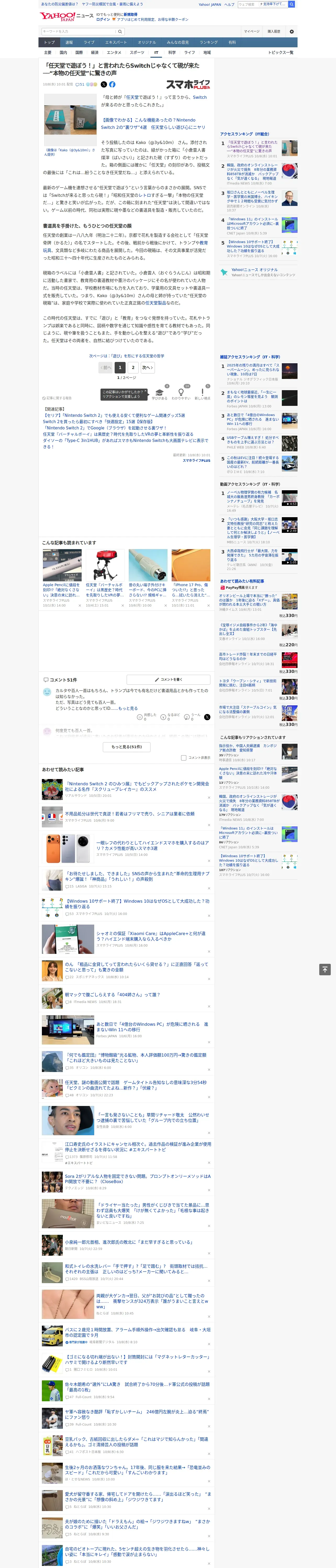Screen dimensions: 336x1568
Task: Share article on X
Action: pos(104,85)
